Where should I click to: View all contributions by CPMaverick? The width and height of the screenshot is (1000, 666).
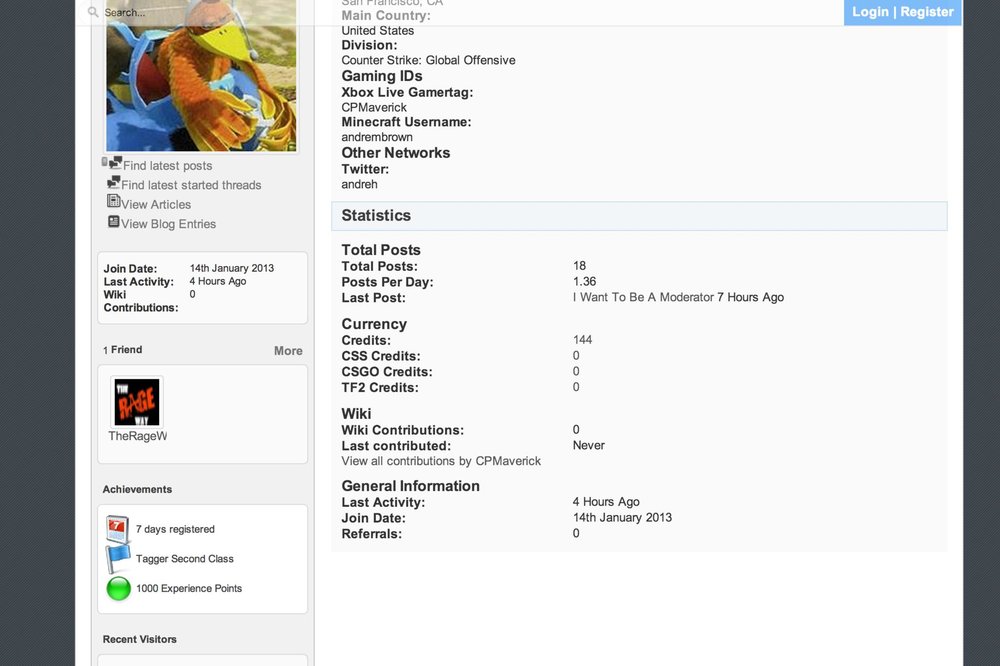coord(441,461)
